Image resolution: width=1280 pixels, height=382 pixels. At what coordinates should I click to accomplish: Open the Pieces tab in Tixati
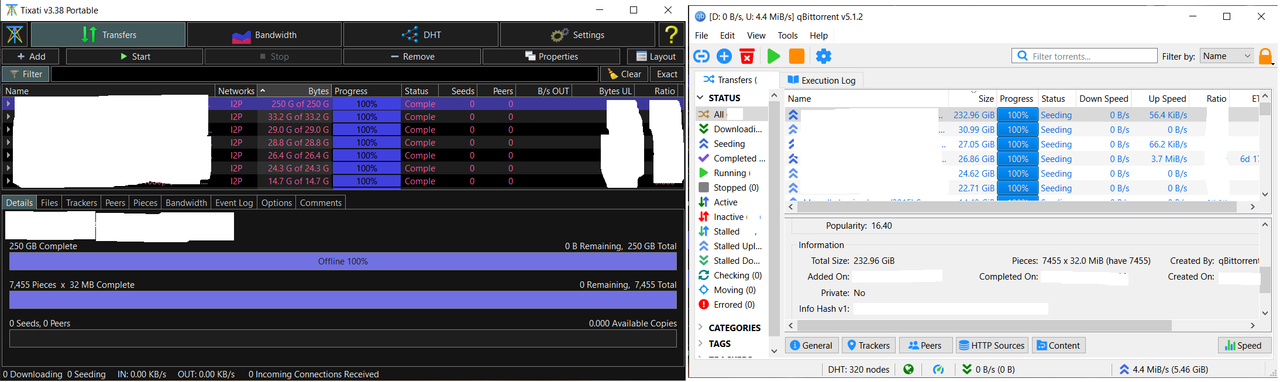[x=145, y=203]
